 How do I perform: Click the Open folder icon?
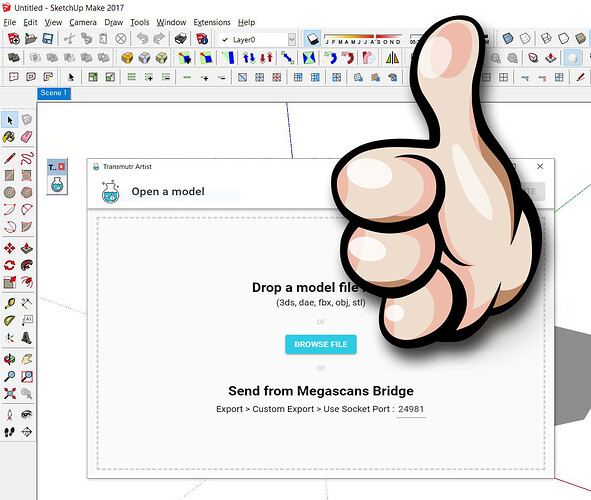tap(31, 39)
